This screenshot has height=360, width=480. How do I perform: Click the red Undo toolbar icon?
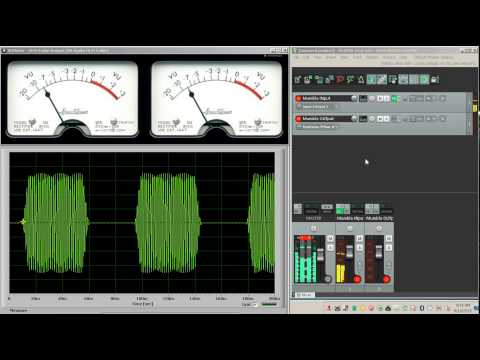point(340,79)
